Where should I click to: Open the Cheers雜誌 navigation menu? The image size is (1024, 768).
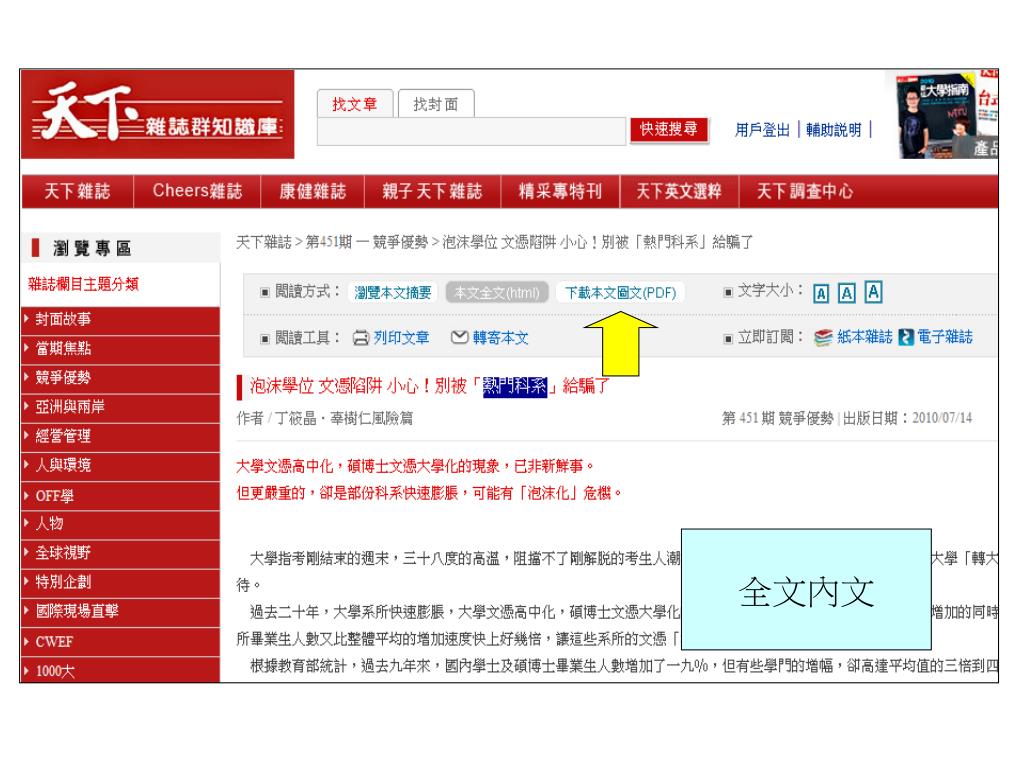[197, 191]
